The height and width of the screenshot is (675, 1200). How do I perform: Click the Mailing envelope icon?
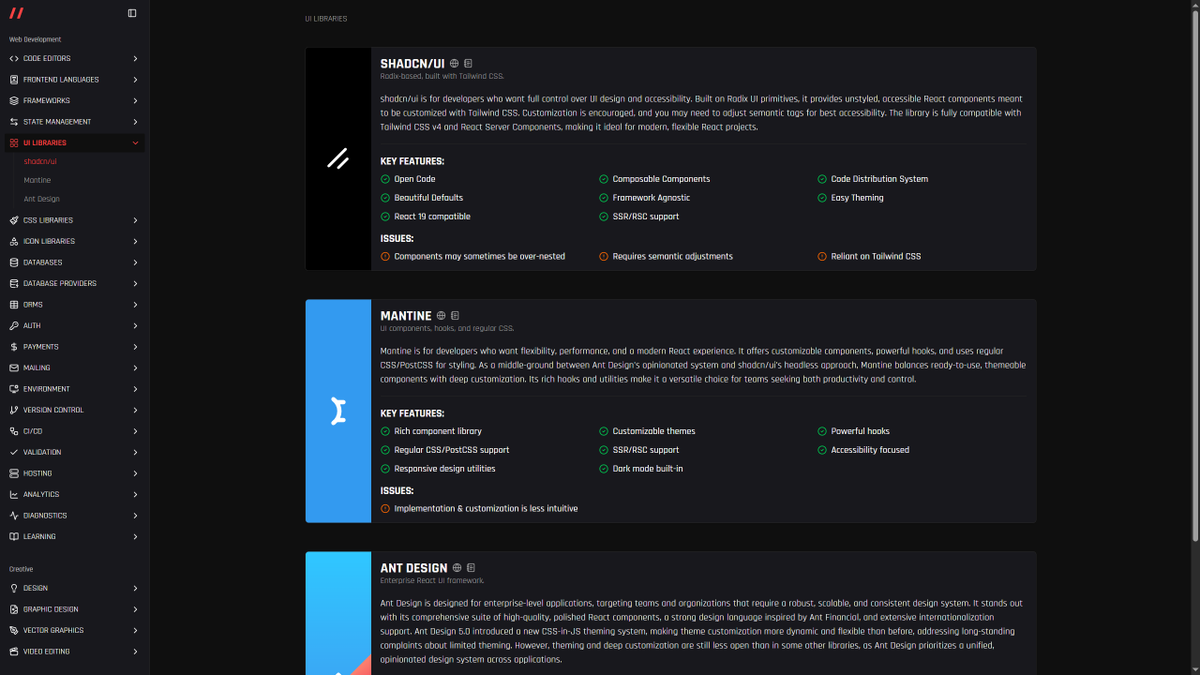point(14,368)
